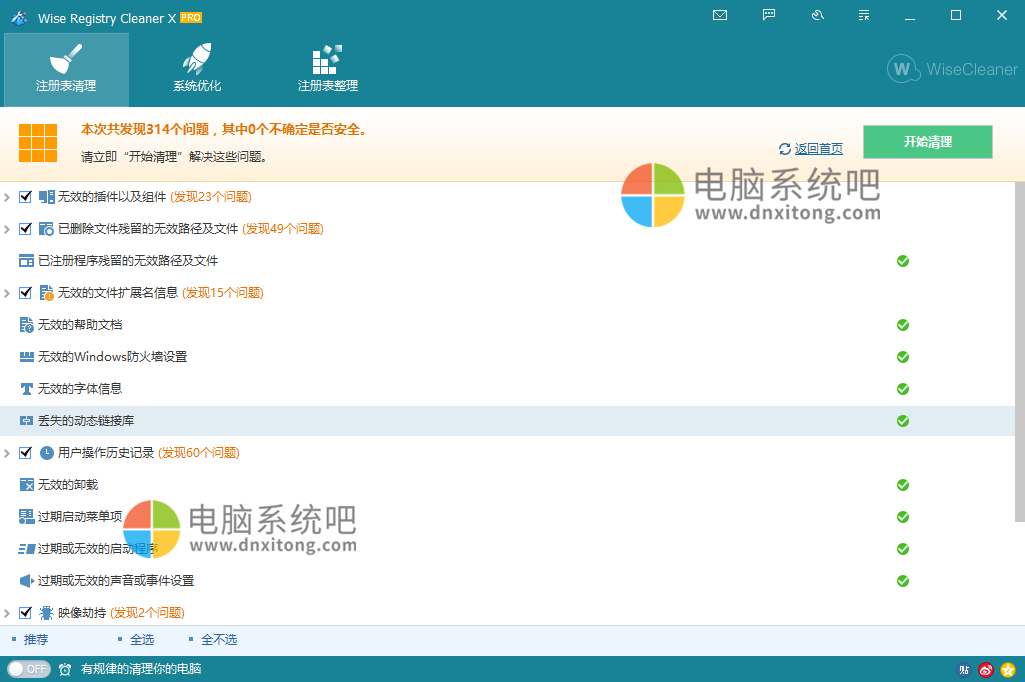This screenshot has height=682, width=1025.
Task: Click the 无效的卸载 icon
Action: click(x=26, y=485)
